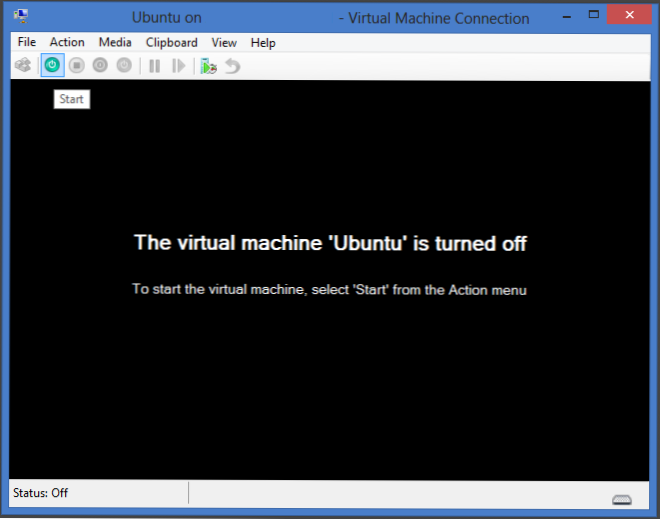Open the Media menu
The height and width of the screenshot is (519, 660).
[115, 42]
